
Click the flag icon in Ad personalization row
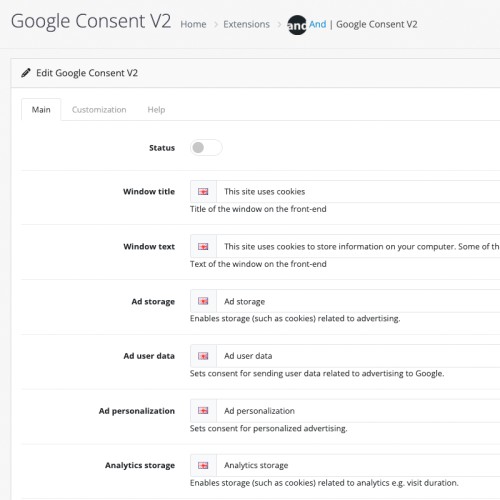[x=203, y=411]
